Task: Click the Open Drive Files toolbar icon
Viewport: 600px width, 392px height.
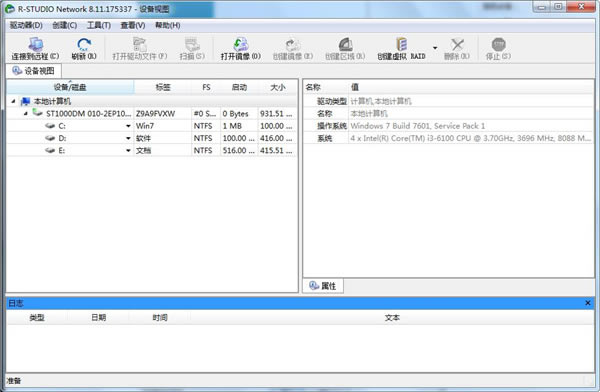Action: tap(140, 44)
